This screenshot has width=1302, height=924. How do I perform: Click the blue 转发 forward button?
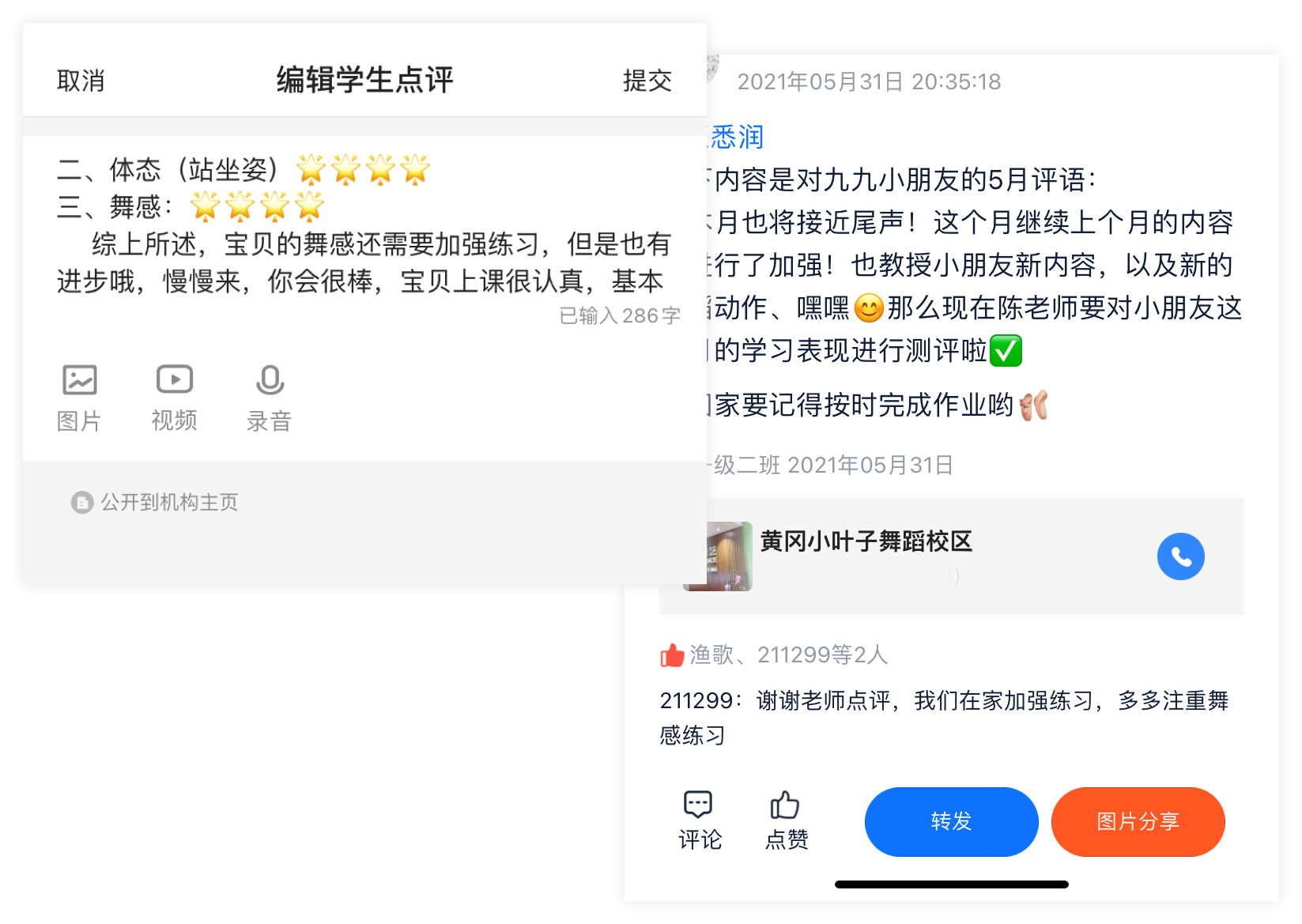951,821
